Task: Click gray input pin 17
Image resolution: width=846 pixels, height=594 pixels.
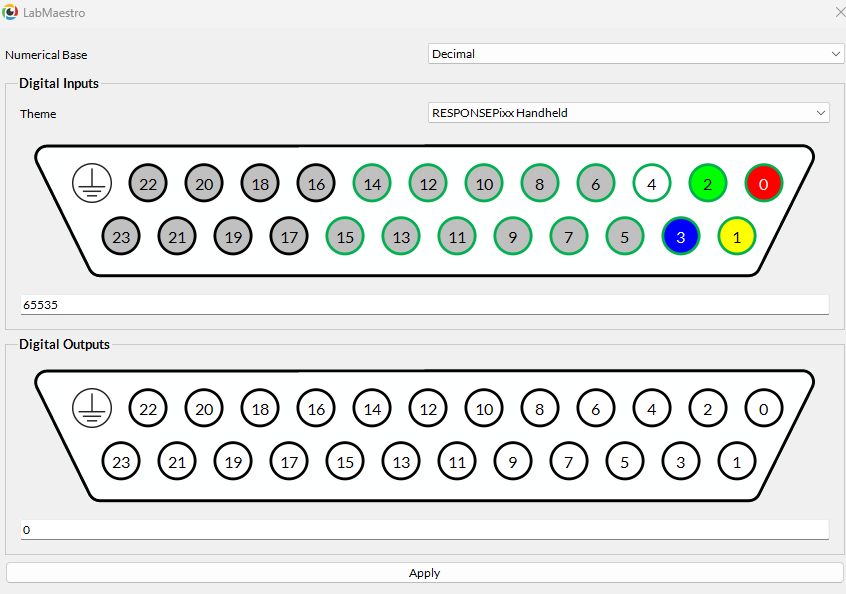Action: [x=289, y=237]
